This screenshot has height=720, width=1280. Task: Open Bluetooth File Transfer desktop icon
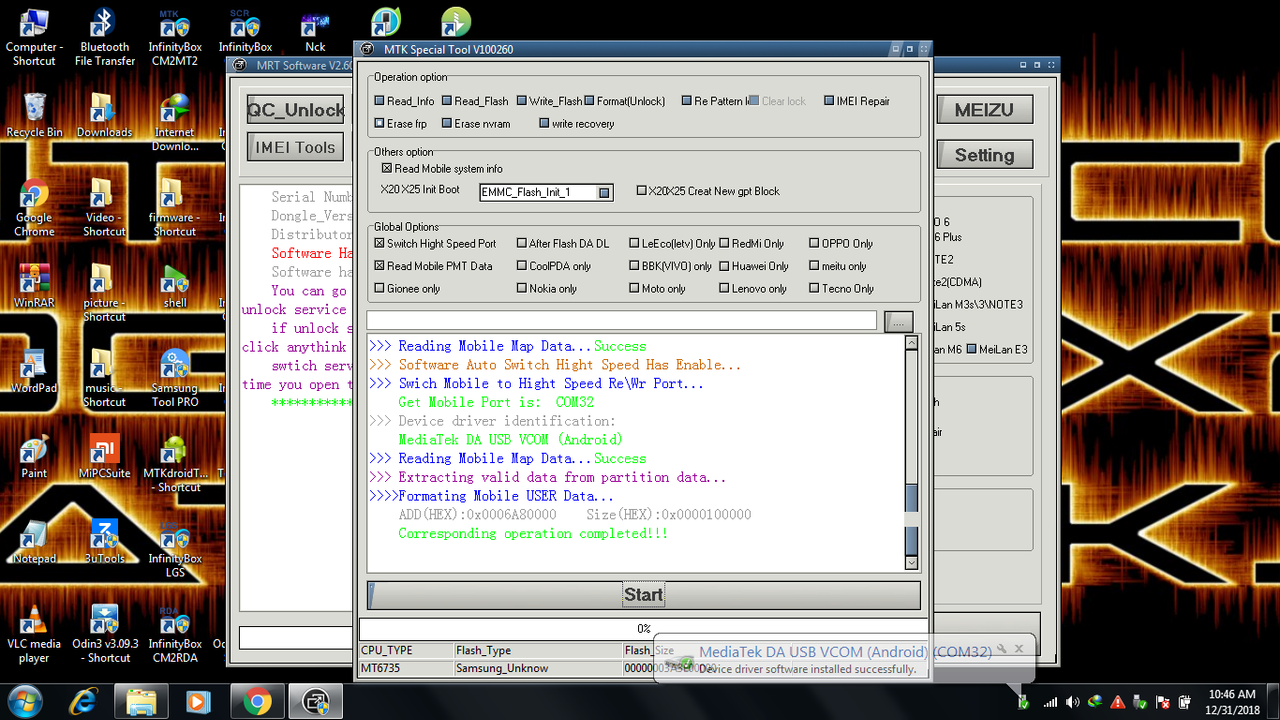point(104,37)
